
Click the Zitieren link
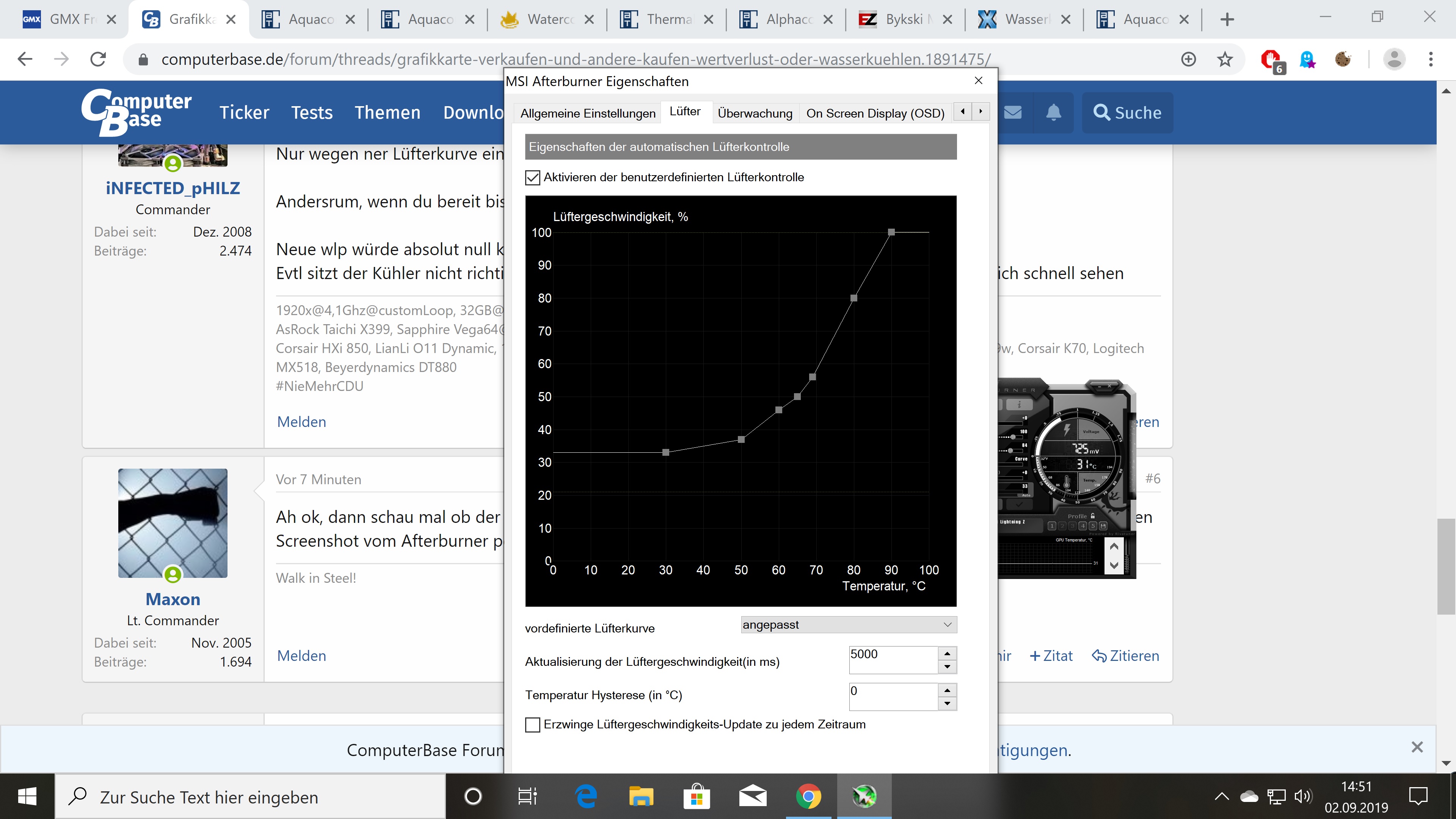1125,656
